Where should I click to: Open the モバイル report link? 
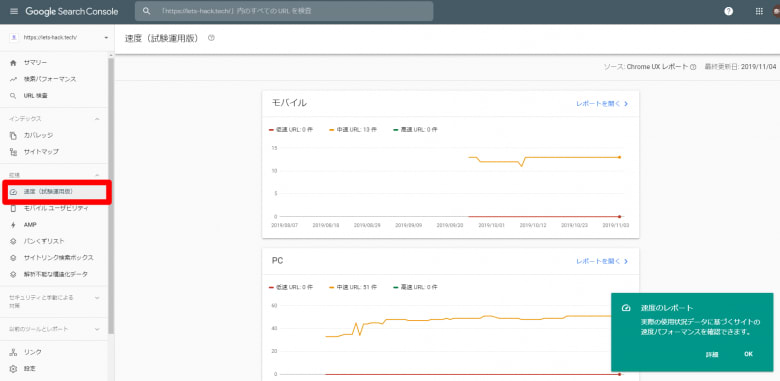[x=602, y=104]
